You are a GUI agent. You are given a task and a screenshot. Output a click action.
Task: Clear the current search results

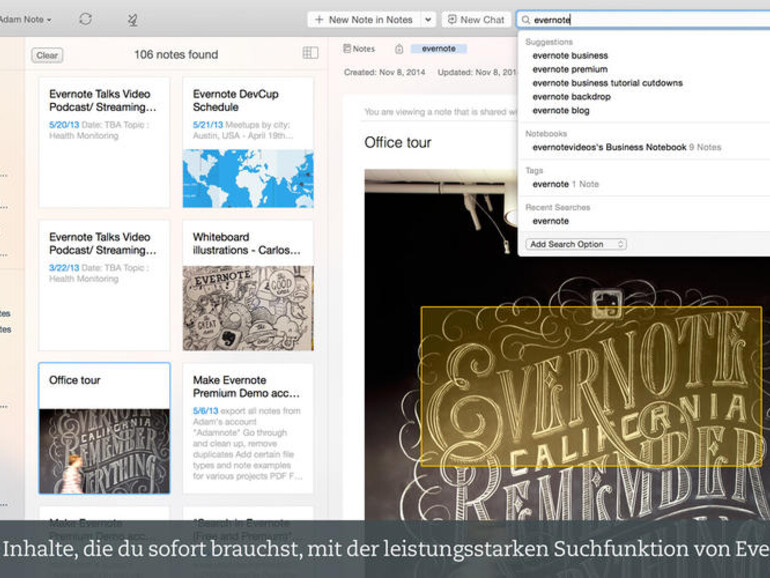tap(47, 55)
